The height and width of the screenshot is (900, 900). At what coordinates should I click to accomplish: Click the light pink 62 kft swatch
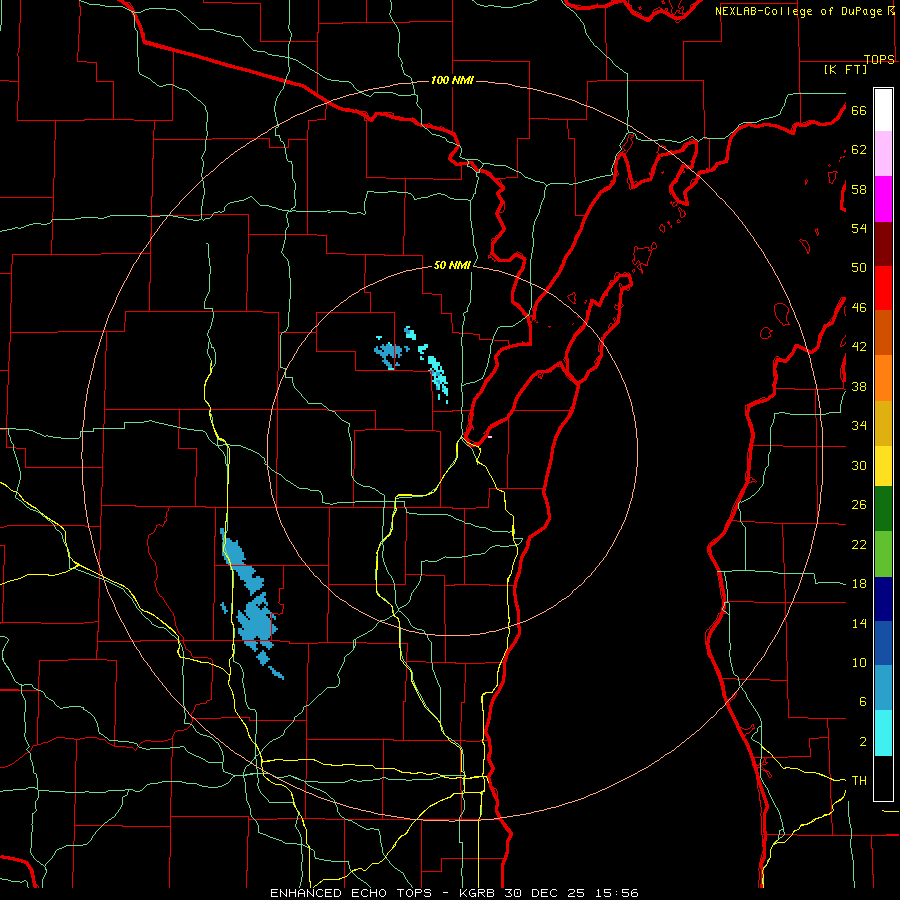[x=883, y=153]
